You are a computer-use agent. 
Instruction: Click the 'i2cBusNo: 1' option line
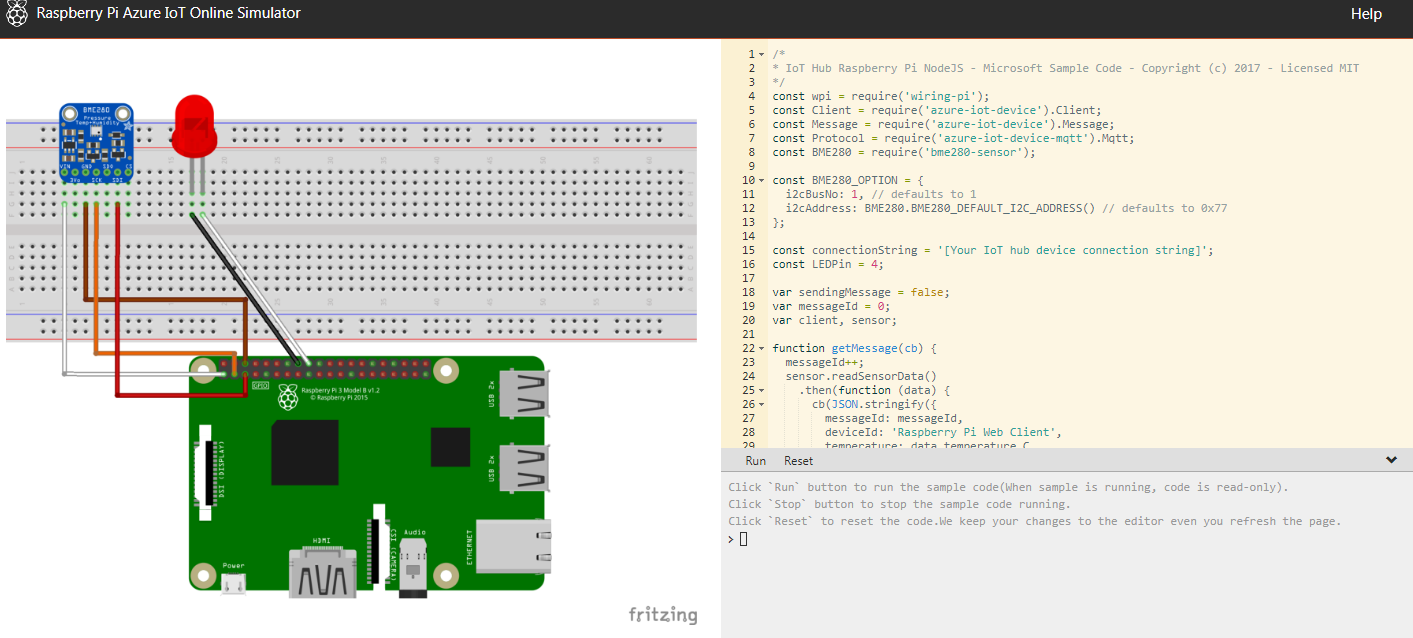[881, 194]
